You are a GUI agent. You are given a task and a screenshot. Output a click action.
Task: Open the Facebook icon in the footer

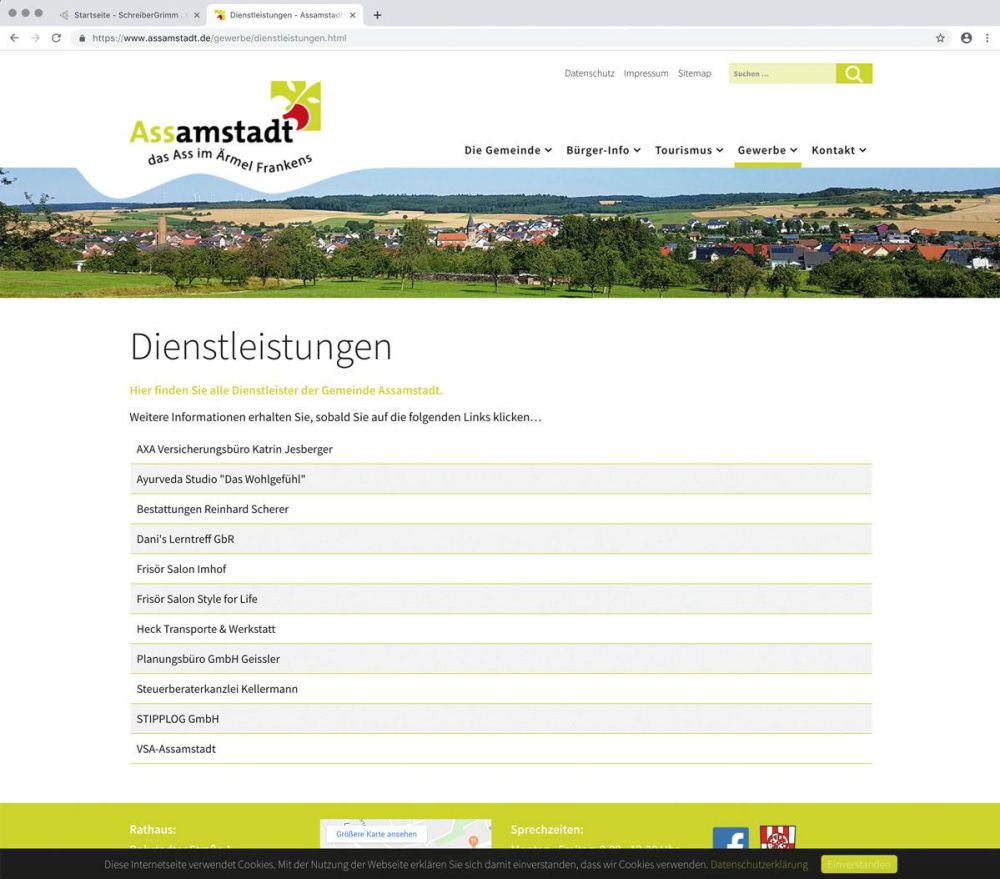pyautogui.click(x=731, y=838)
